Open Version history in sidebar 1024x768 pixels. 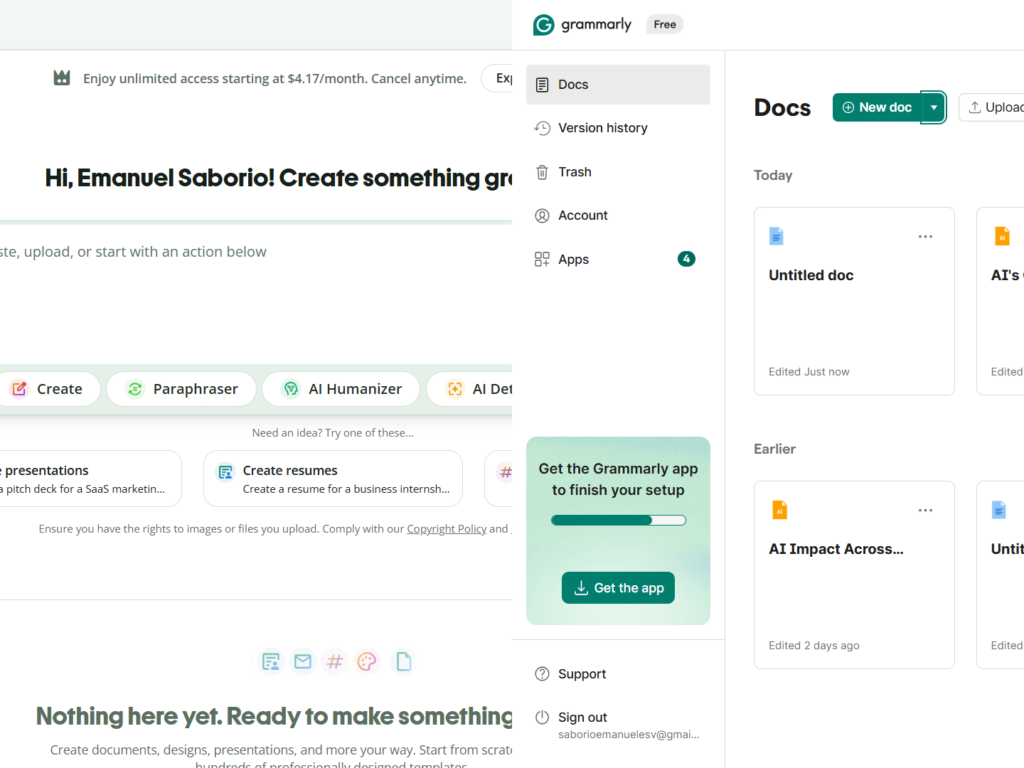point(618,128)
